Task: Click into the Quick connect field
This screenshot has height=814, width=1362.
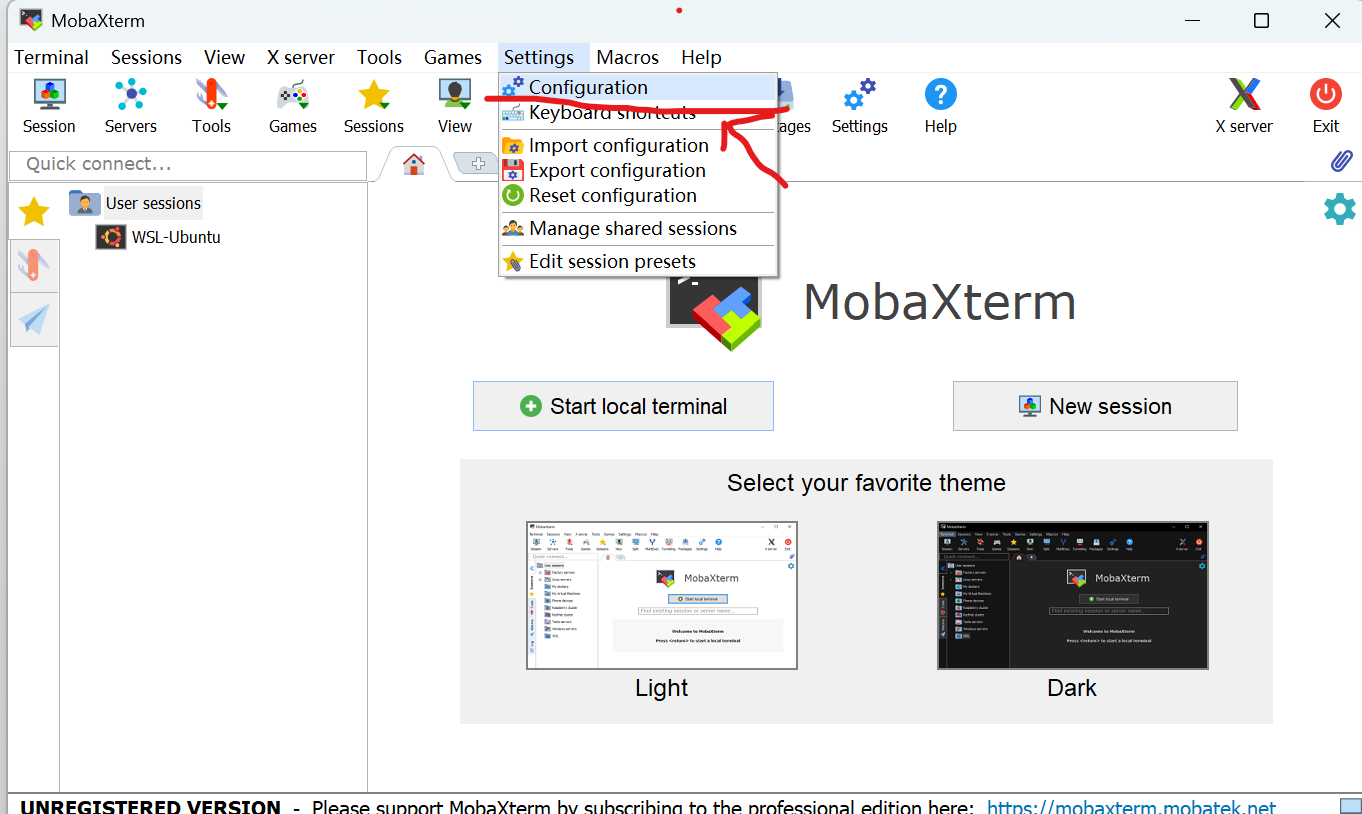Action: point(187,164)
